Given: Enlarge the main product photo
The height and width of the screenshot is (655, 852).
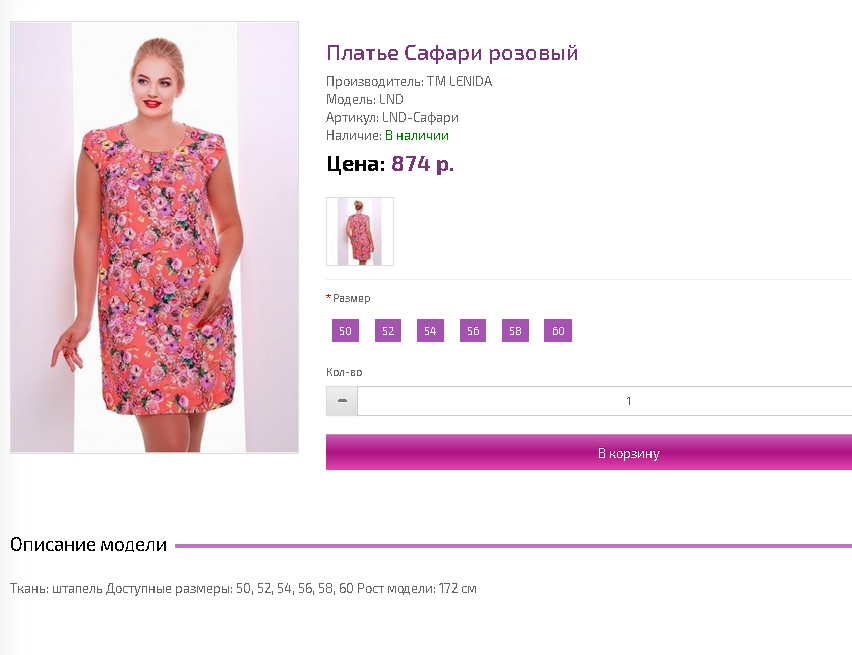Looking at the screenshot, I should [155, 238].
